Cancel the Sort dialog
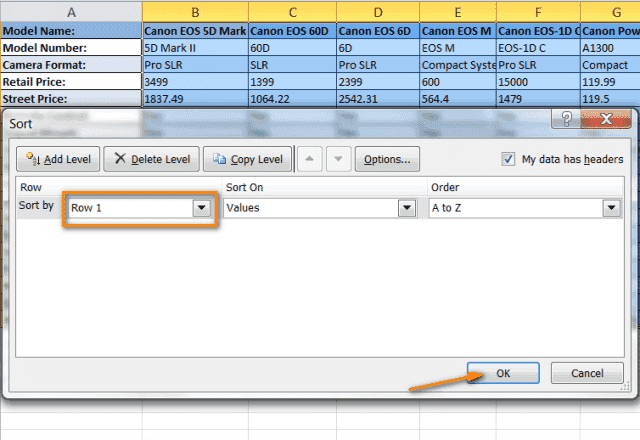 (x=587, y=373)
